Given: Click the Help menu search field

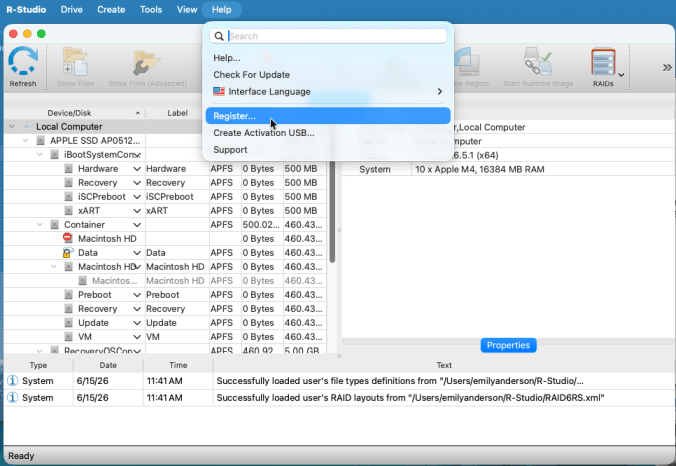Looking at the screenshot, I should click(328, 36).
